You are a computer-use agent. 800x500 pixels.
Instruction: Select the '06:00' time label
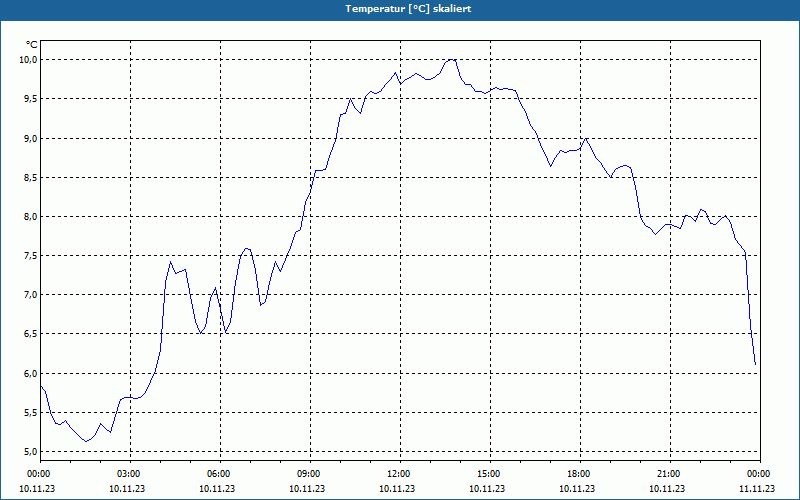[x=220, y=474]
